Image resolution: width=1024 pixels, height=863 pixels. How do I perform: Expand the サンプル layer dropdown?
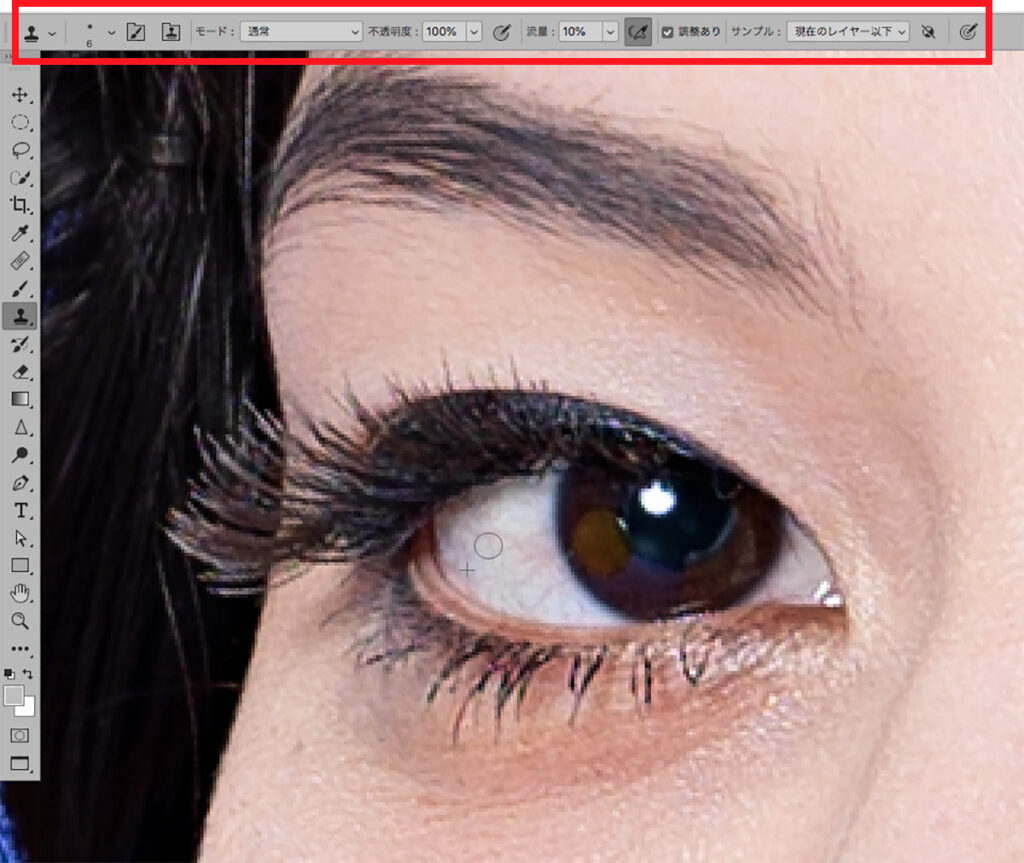pyautogui.click(x=847, y=32)
